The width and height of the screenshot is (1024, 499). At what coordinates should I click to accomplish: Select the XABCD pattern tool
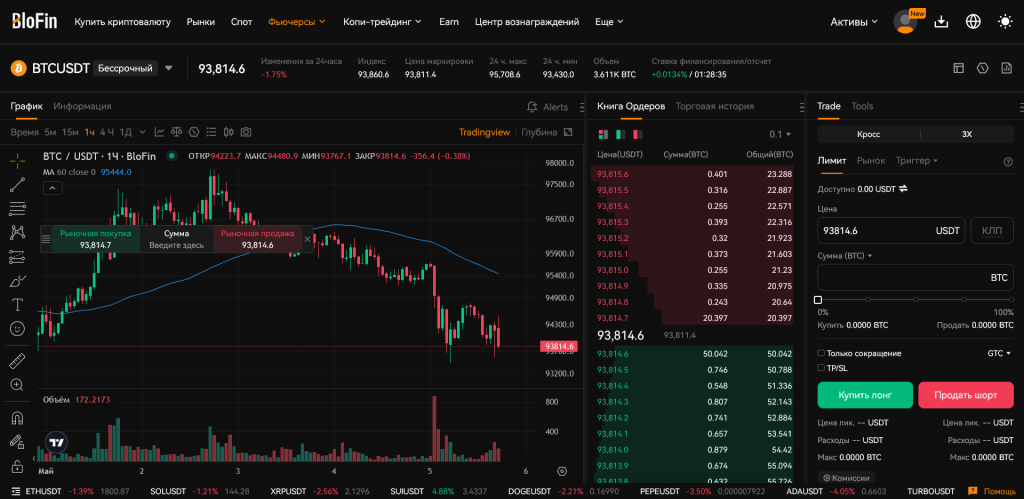coord(18,233)
